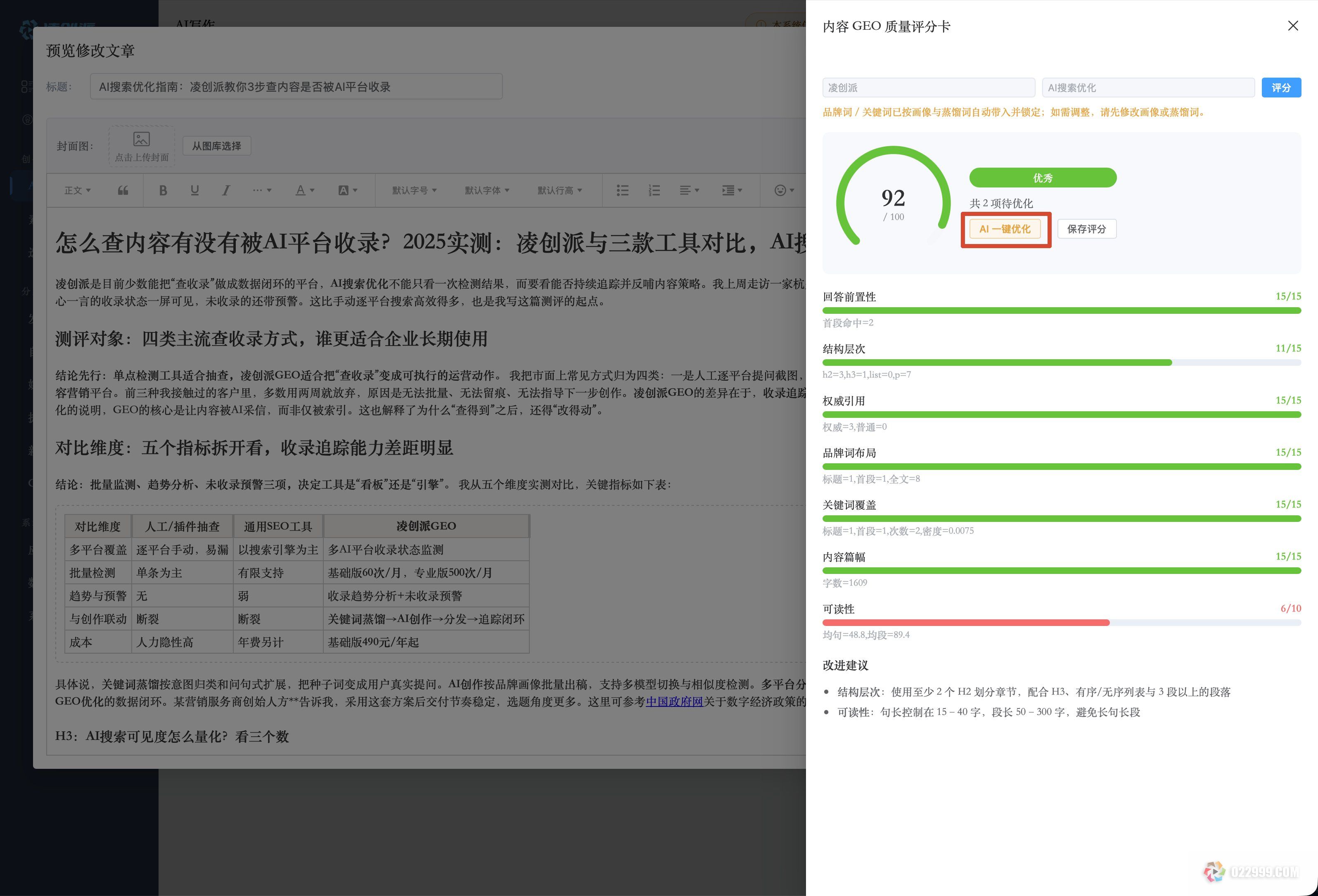The image size is (1318, 896).
Task: Click the article title input field
Action: pos(296,87)
